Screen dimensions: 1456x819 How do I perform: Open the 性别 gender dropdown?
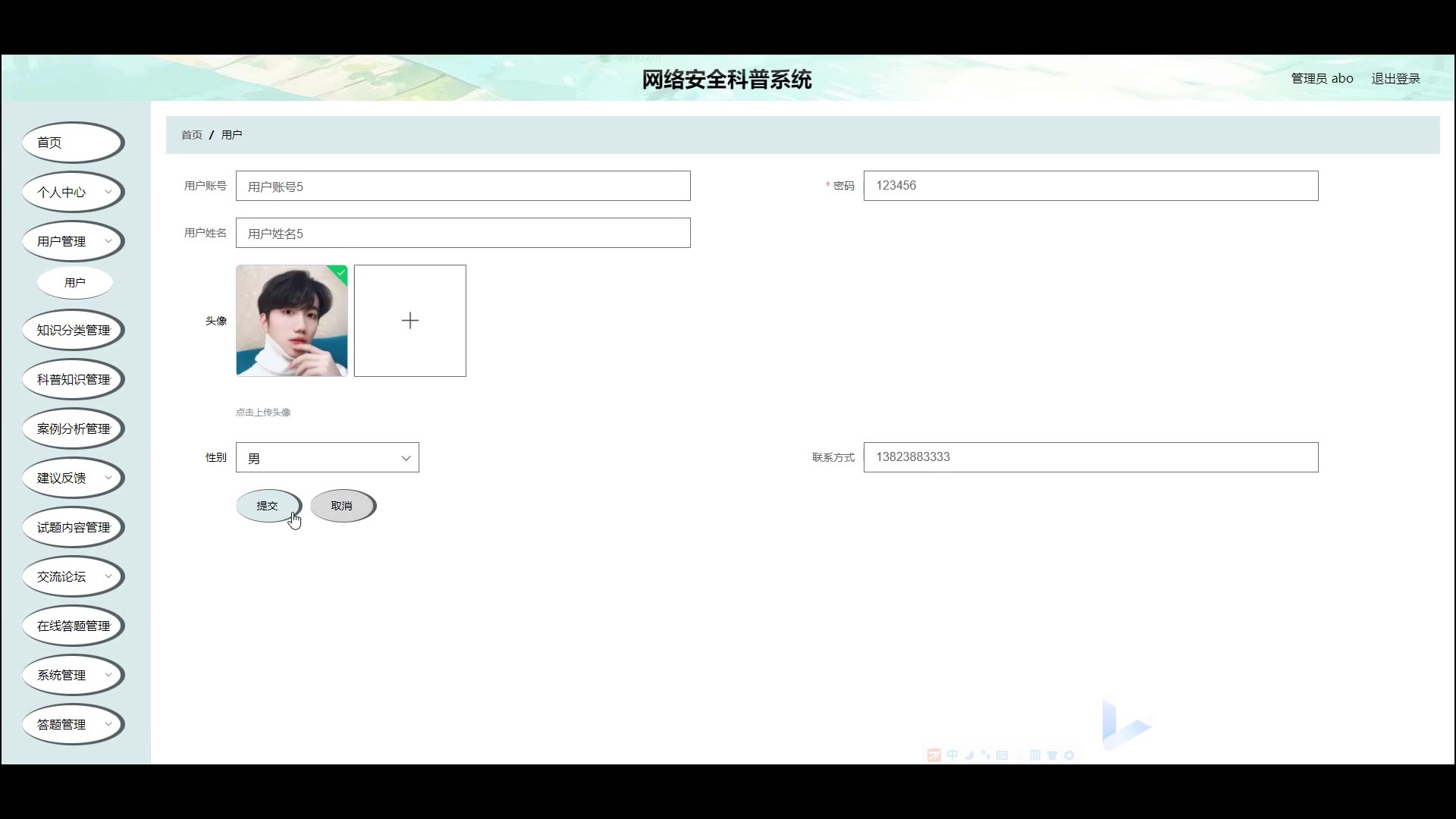coord(327,457)
